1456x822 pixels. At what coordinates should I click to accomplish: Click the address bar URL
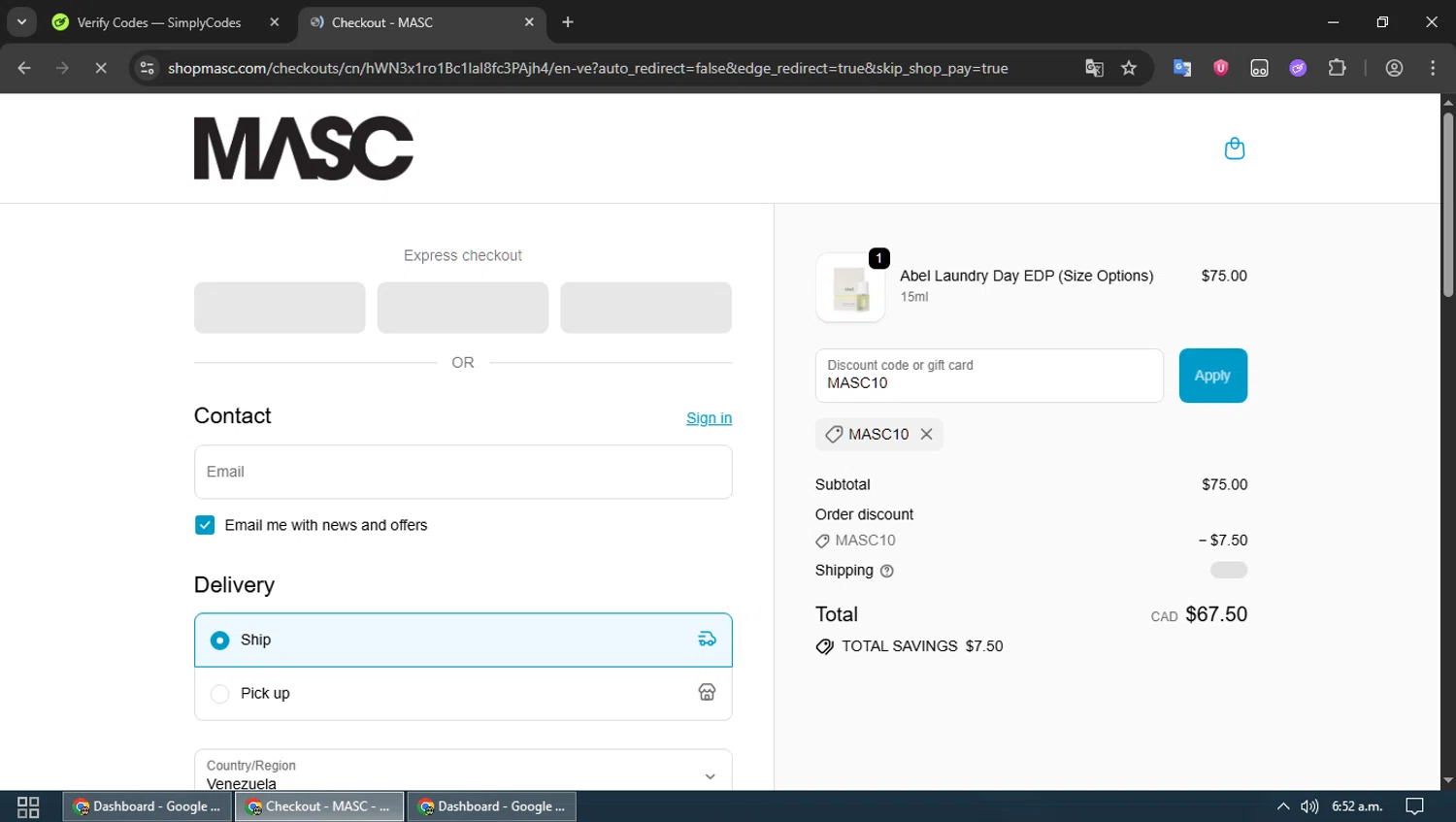[587, 68]
